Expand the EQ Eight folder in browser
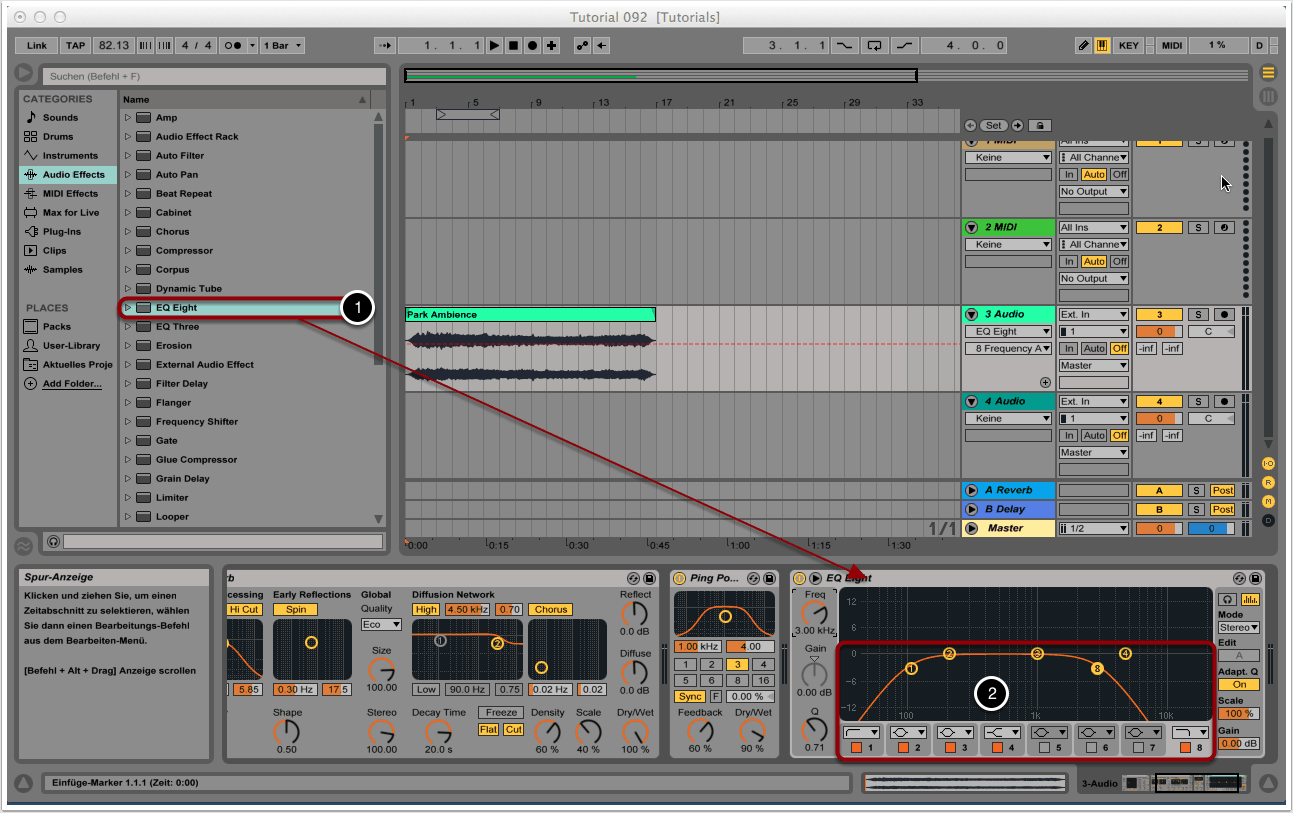This screenshot has width=1293, height=813. [x=128, y=308]
